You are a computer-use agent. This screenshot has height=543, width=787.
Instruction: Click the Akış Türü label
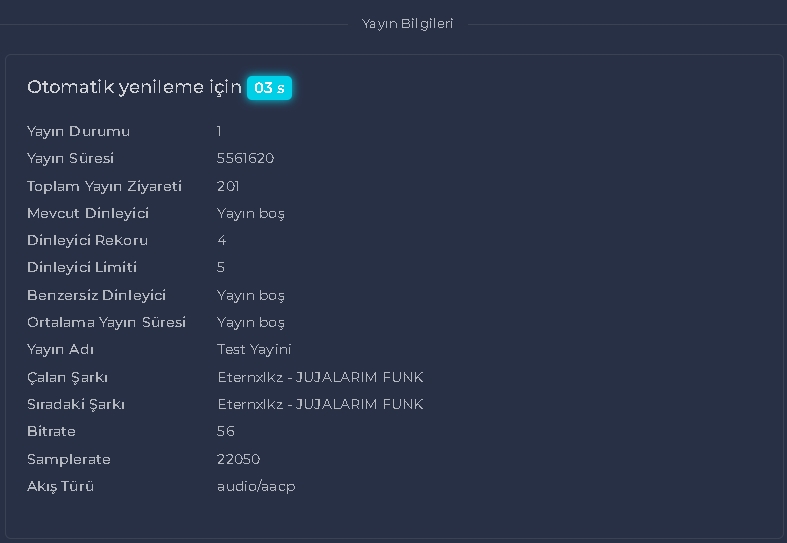(x=60, y=487)
